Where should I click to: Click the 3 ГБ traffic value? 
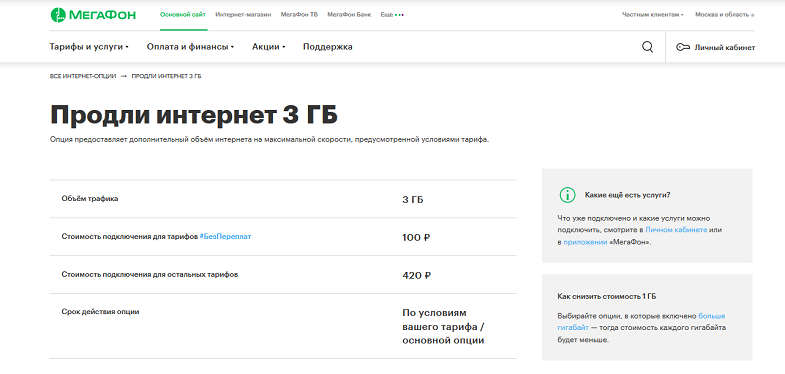pos(413,200)
